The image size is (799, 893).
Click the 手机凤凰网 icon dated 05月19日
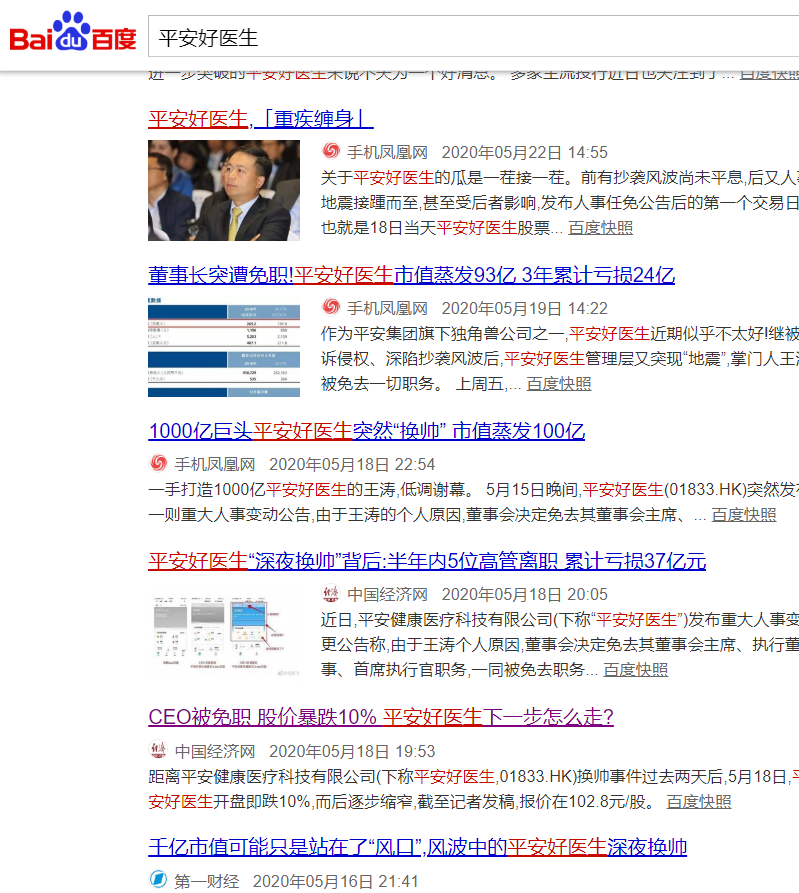tap(331, 308)
